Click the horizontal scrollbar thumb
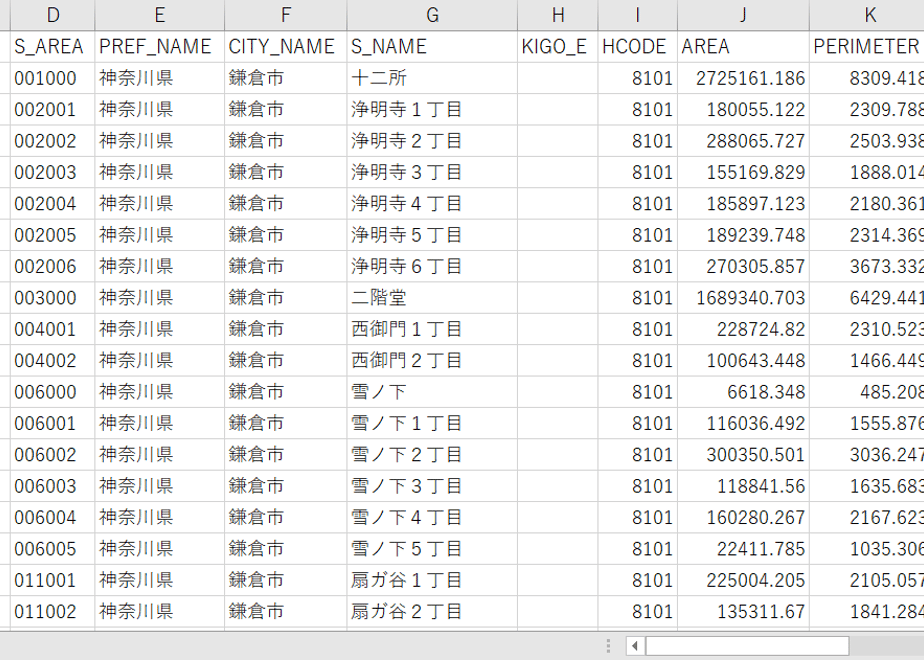Screen dimensions: 924x660 click(x=747, y=646)
